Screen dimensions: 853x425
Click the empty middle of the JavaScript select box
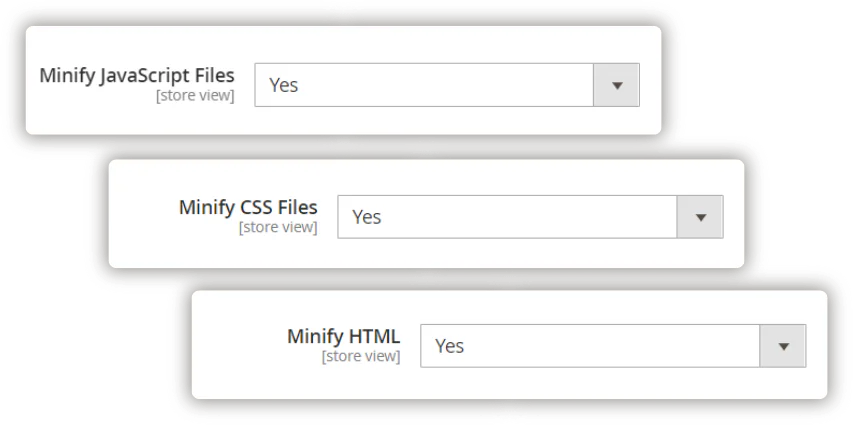tap(440, 86)
